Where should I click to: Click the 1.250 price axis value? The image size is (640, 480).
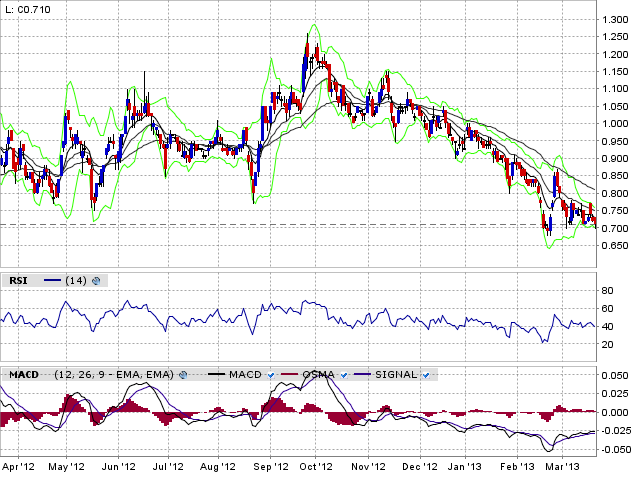pos(615,37)
